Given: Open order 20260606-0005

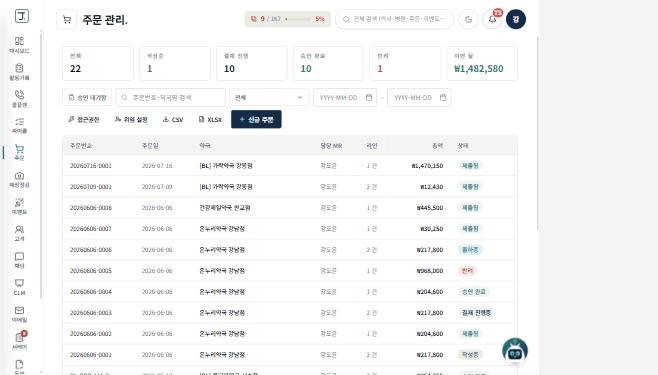Looking at the screenshot, I should click(x=290, y=271).
